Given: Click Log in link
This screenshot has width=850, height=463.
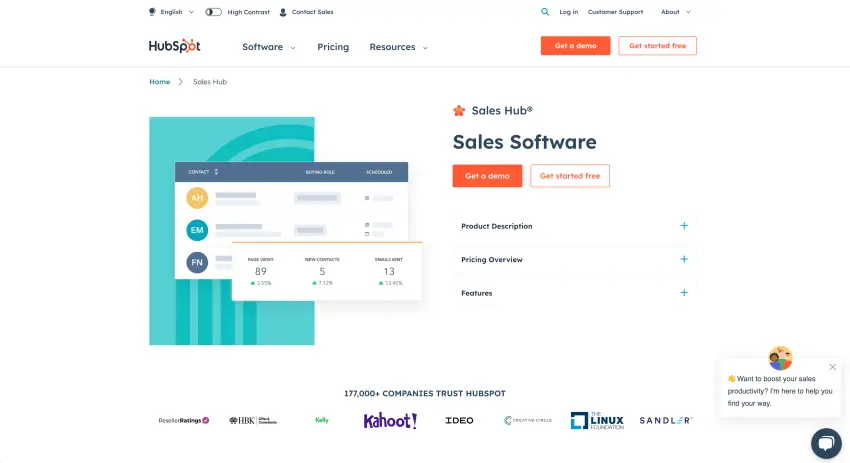Looking at the screenshot, I should tap(569, 12).
